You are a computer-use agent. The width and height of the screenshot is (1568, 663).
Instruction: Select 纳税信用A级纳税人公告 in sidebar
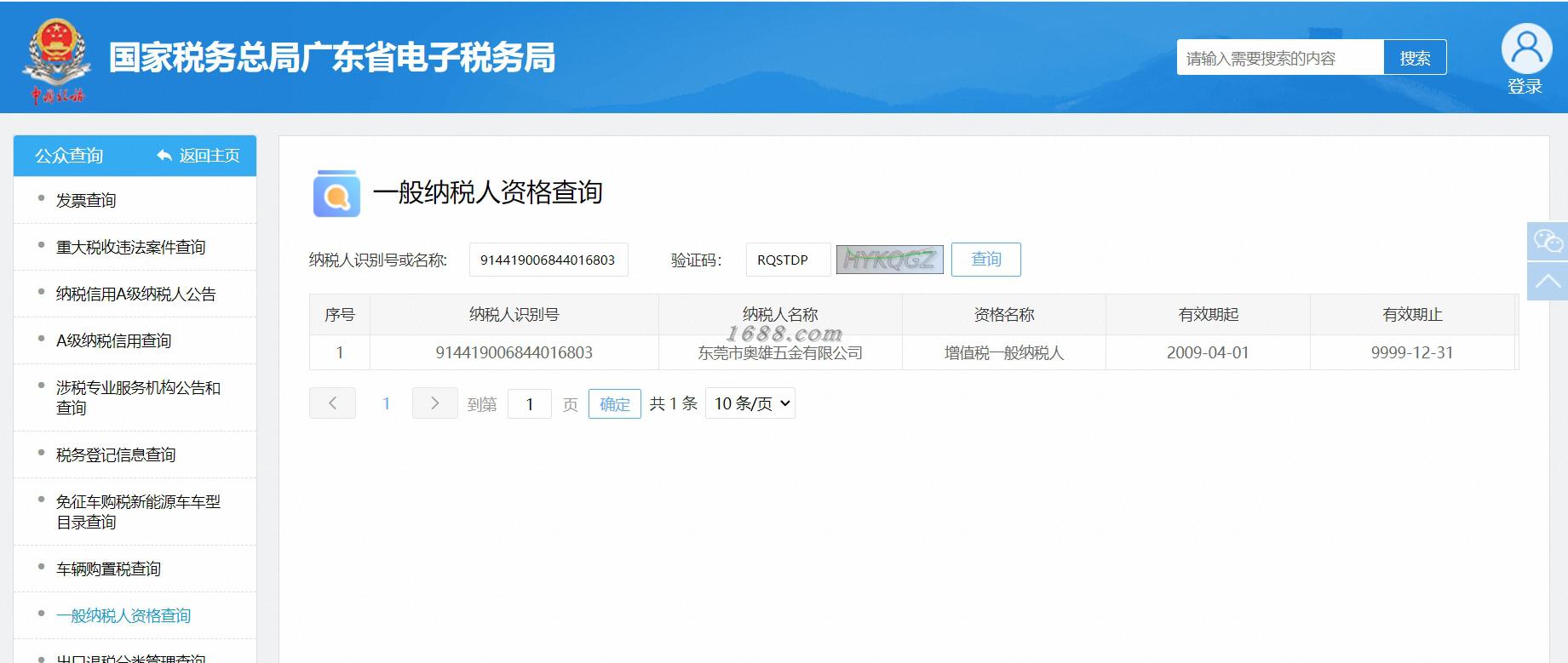tap(135, 294)
